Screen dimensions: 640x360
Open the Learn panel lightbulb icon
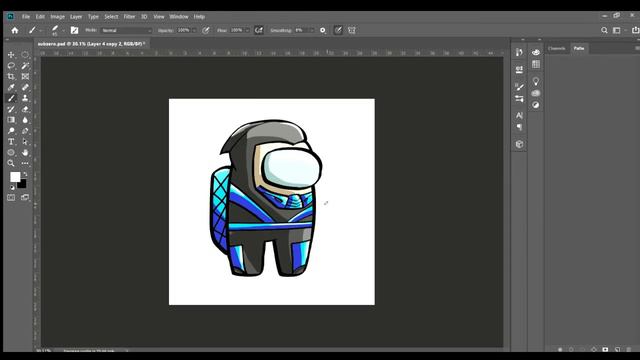(x=536, y=81)
